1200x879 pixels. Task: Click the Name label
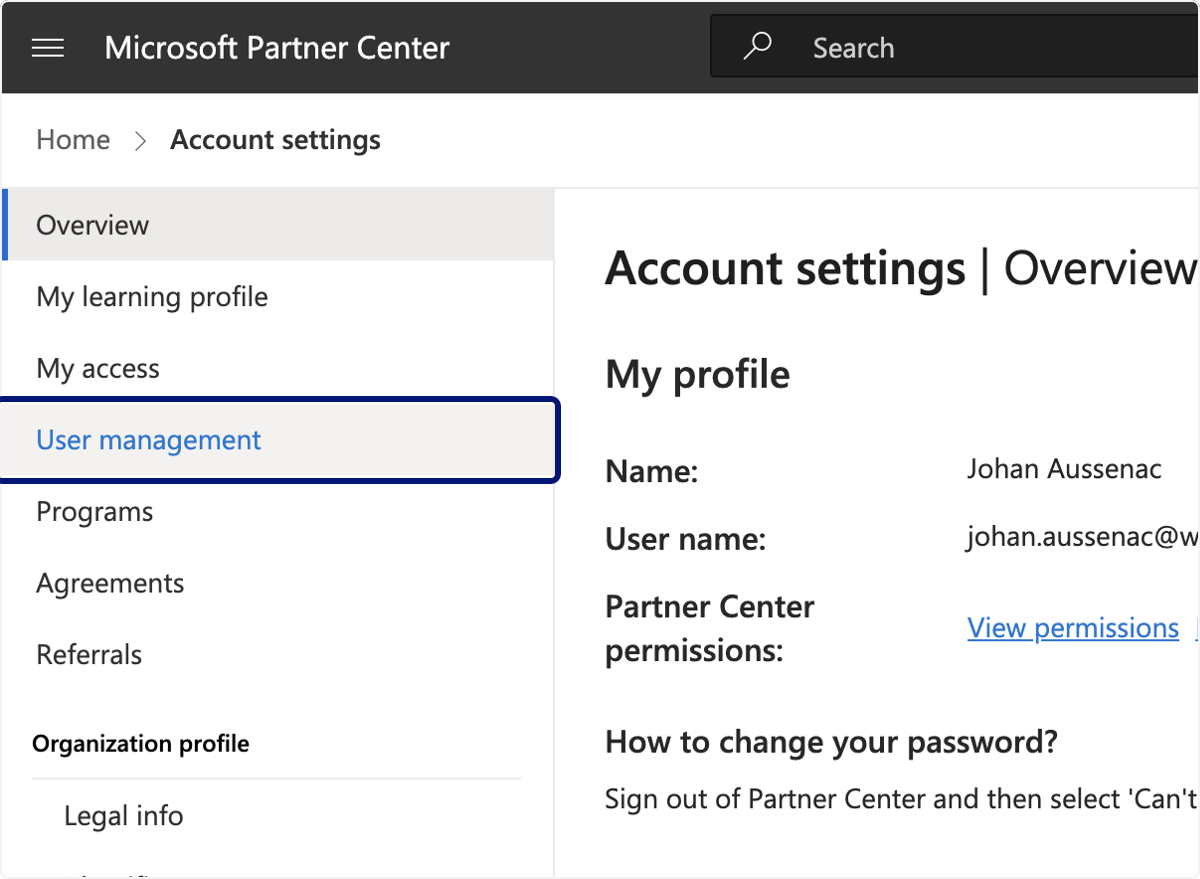point(652,471)
